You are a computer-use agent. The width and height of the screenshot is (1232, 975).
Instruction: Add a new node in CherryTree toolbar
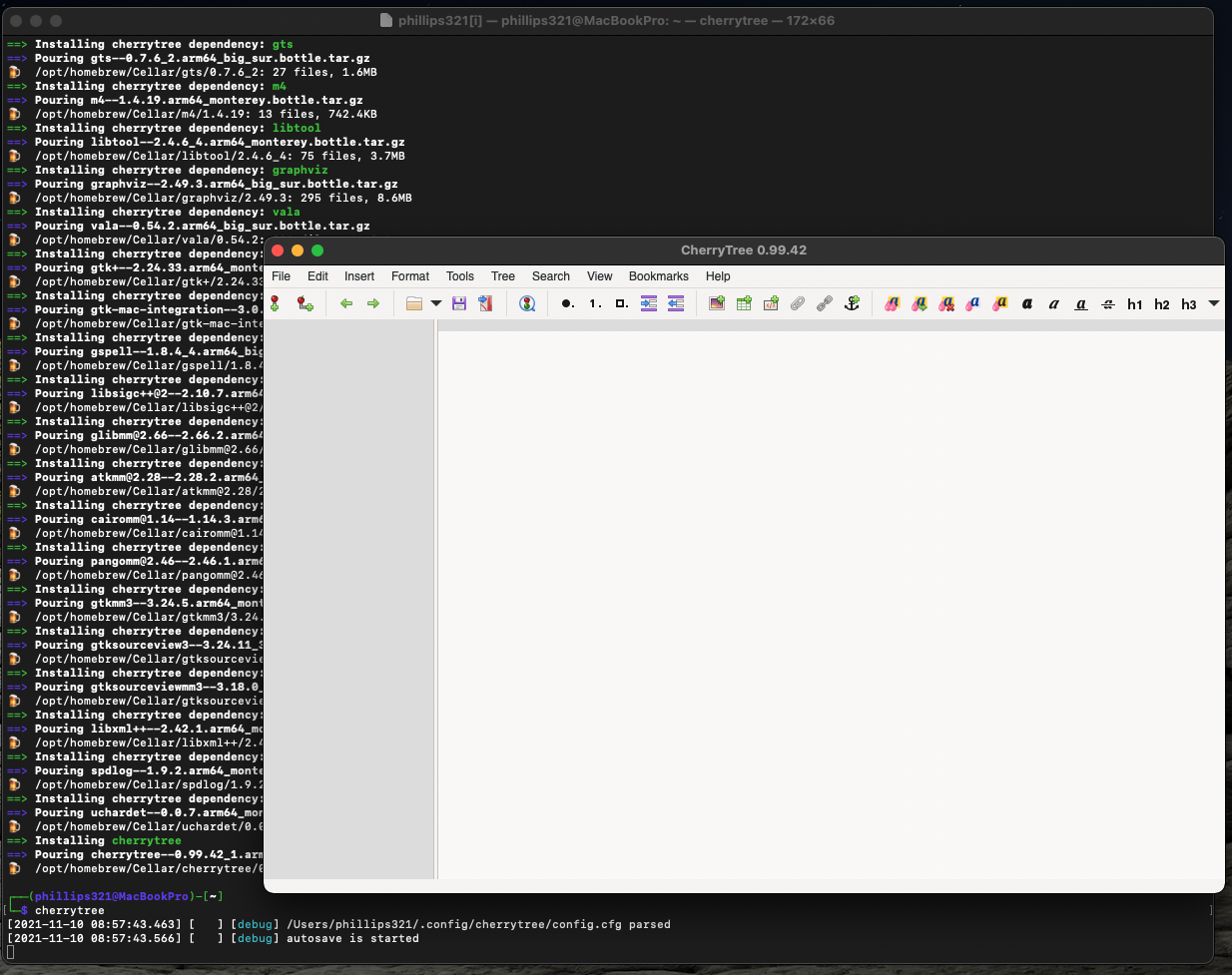276,303
